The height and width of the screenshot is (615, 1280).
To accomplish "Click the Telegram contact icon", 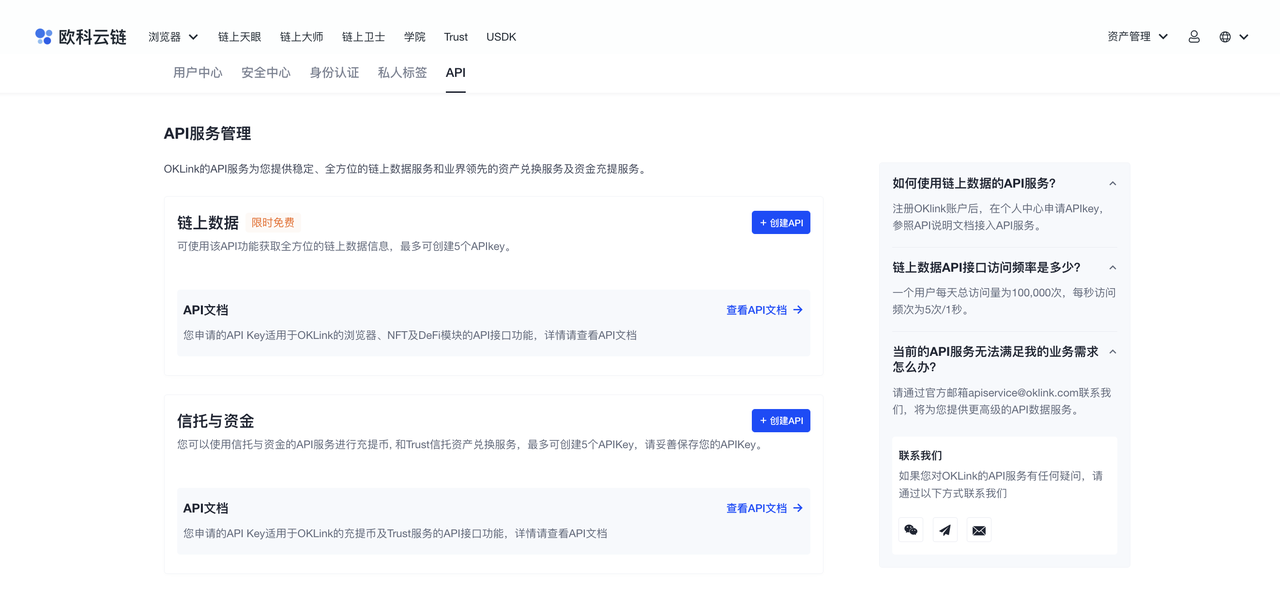I will [944, 530].
